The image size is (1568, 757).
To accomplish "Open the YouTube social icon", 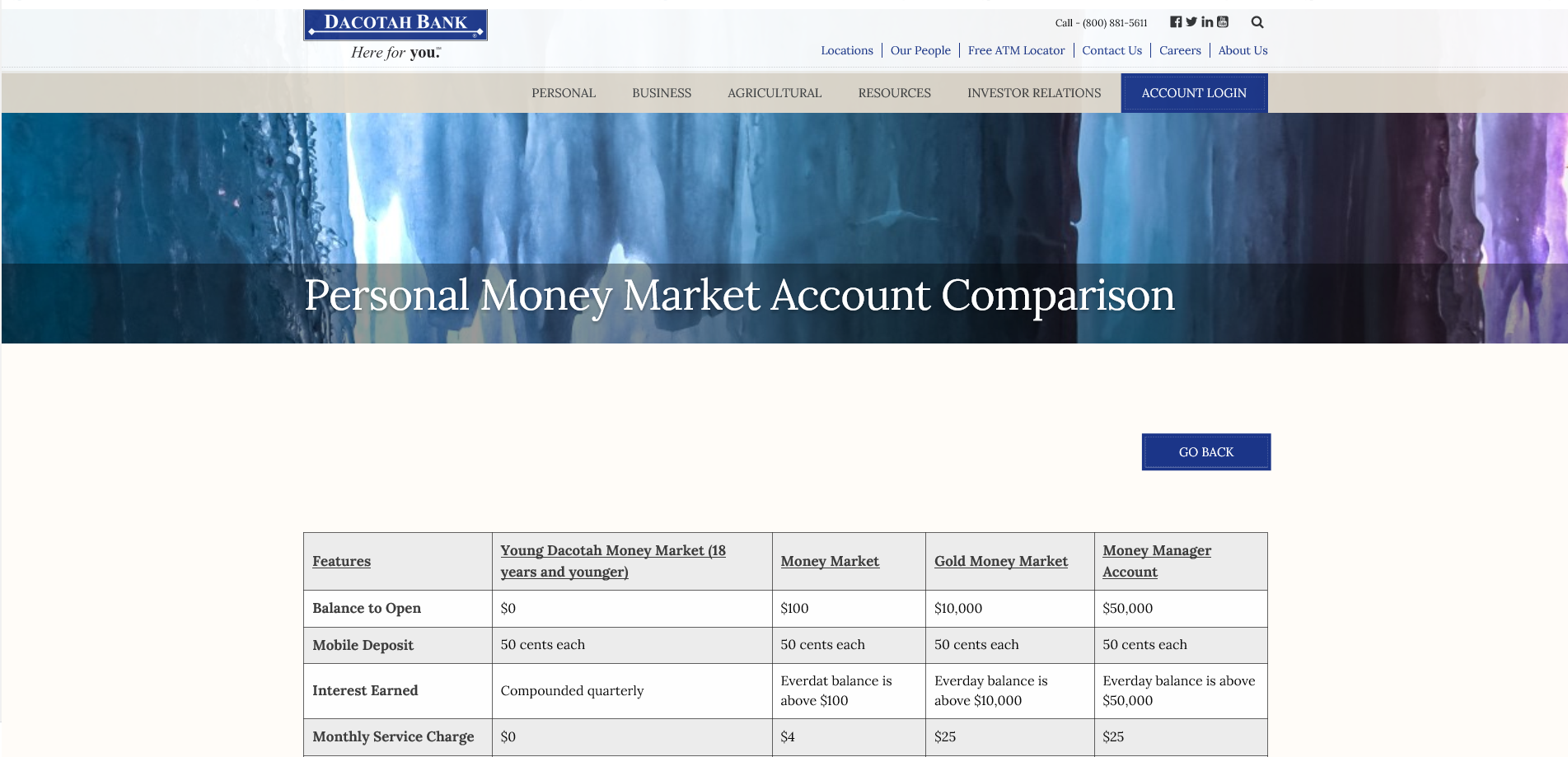I will pyautogui.click(x=1223, y=22).
